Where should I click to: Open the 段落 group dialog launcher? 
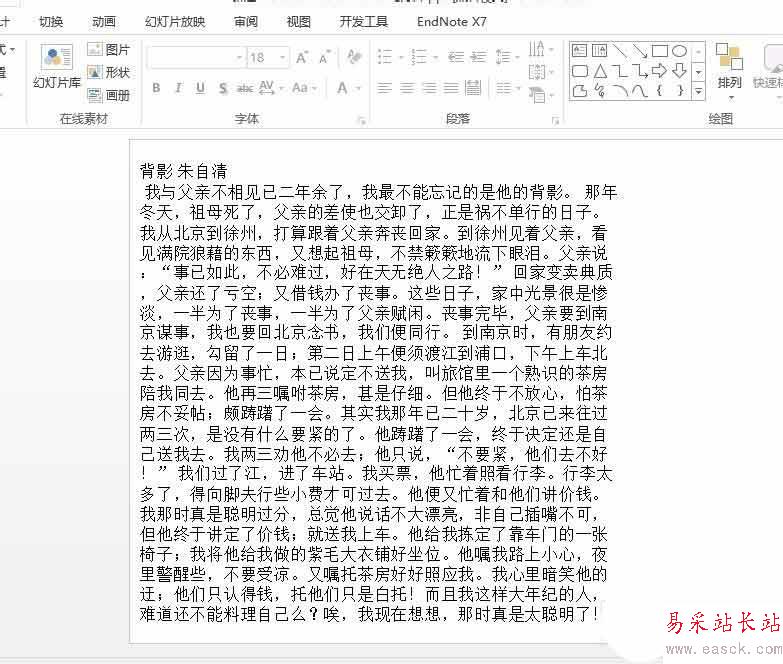tap(555, 120)
